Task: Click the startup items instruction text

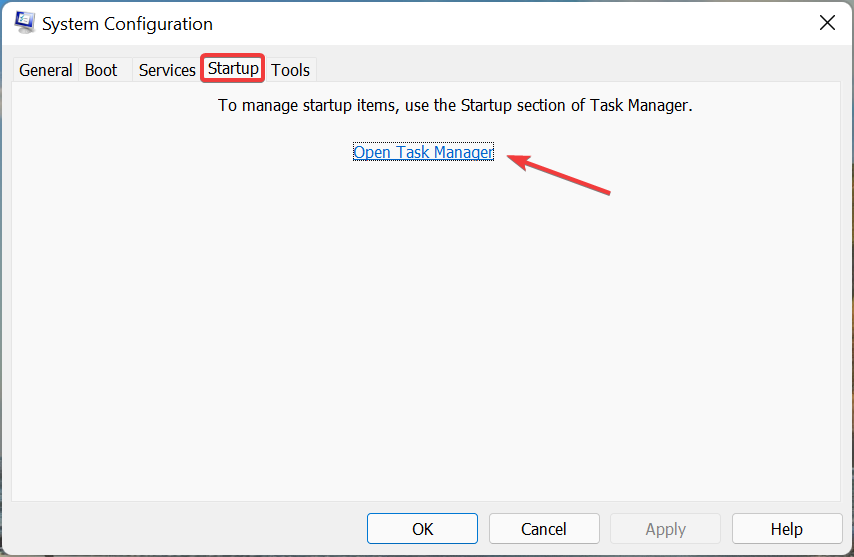Action: click(x=455, y=105)
